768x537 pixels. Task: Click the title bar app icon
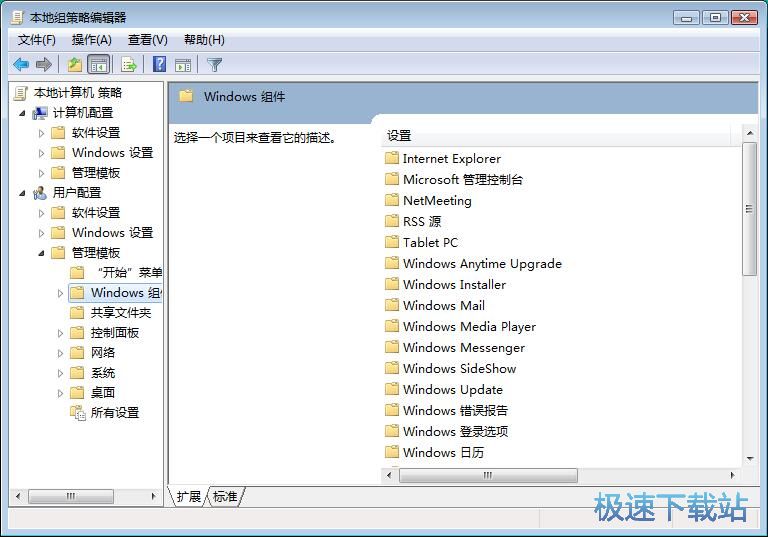click(17, 18)
